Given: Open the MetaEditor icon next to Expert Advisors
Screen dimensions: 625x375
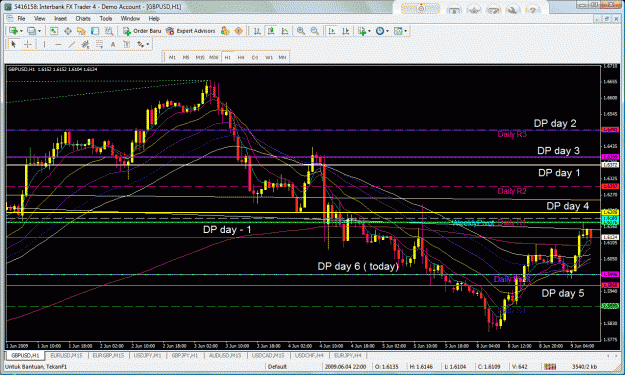Looking at the screenshot, I should tap(225, 31).
